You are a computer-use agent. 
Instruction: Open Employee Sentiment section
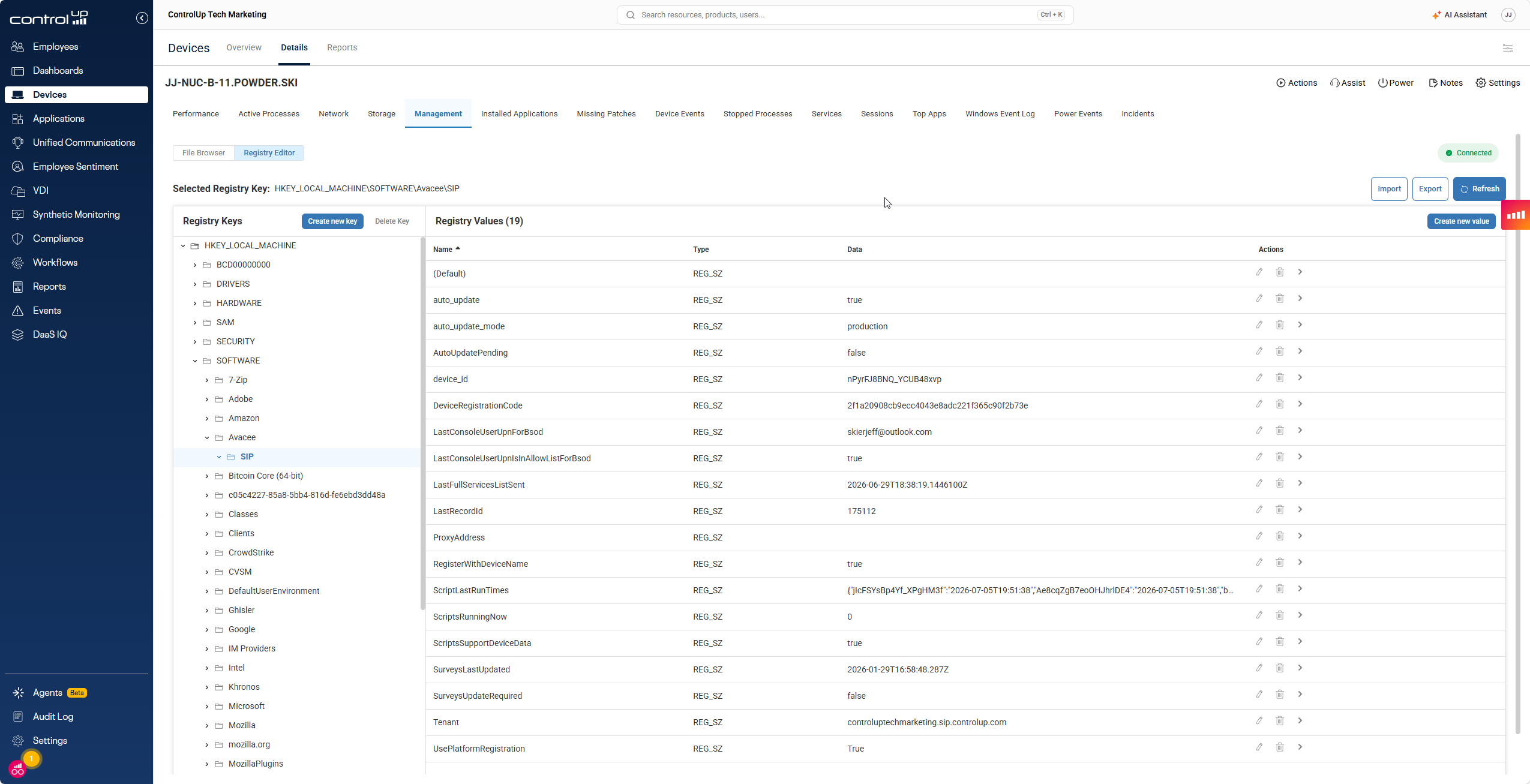click(75, 166)
